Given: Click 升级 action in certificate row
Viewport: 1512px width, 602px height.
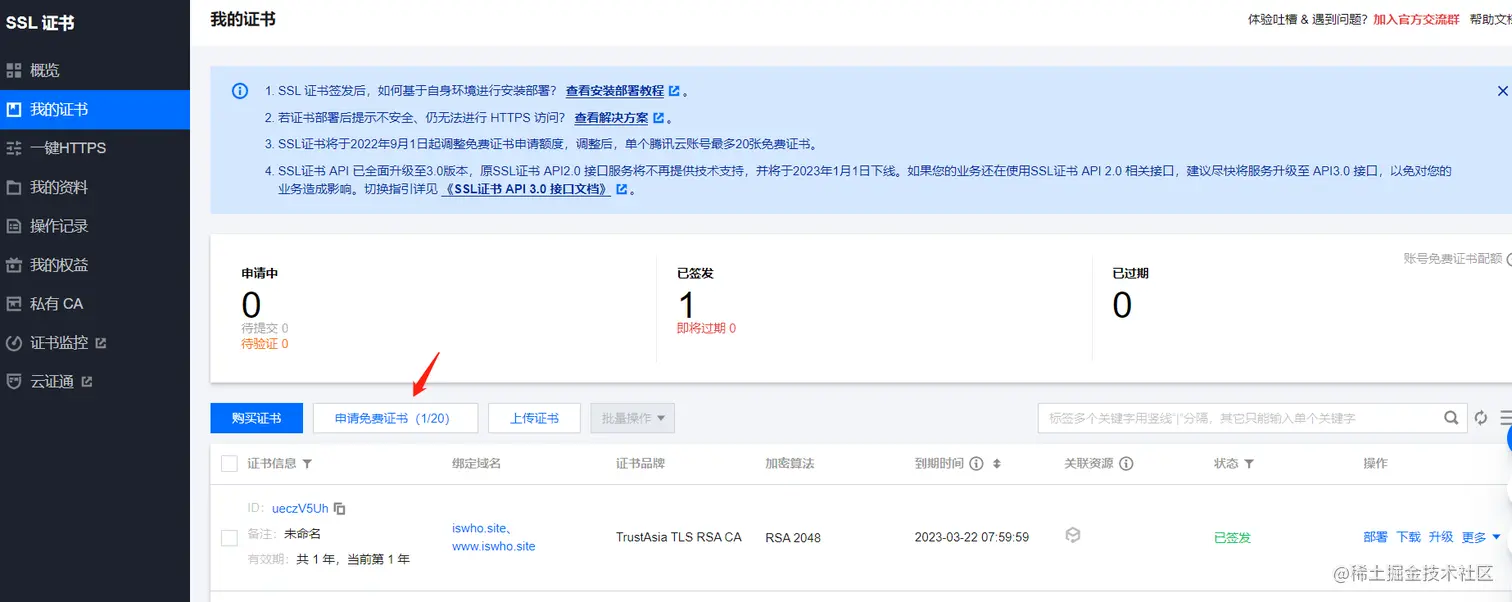Looking at the screenshot, I should coord(1441,537).
